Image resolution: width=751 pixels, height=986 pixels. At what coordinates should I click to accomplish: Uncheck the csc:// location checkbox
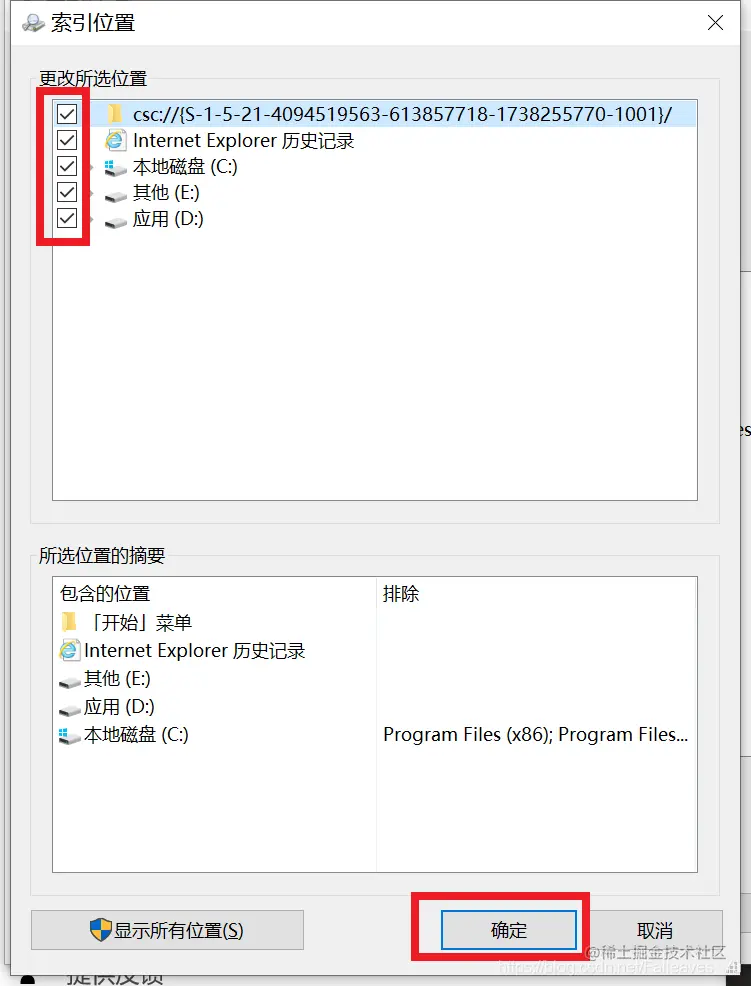67,114
